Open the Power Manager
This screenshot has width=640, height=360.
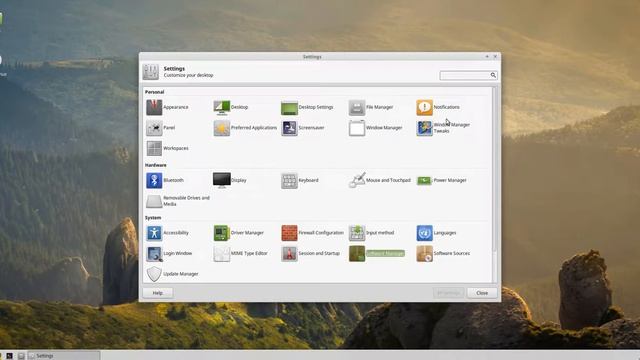click(442, 180)
